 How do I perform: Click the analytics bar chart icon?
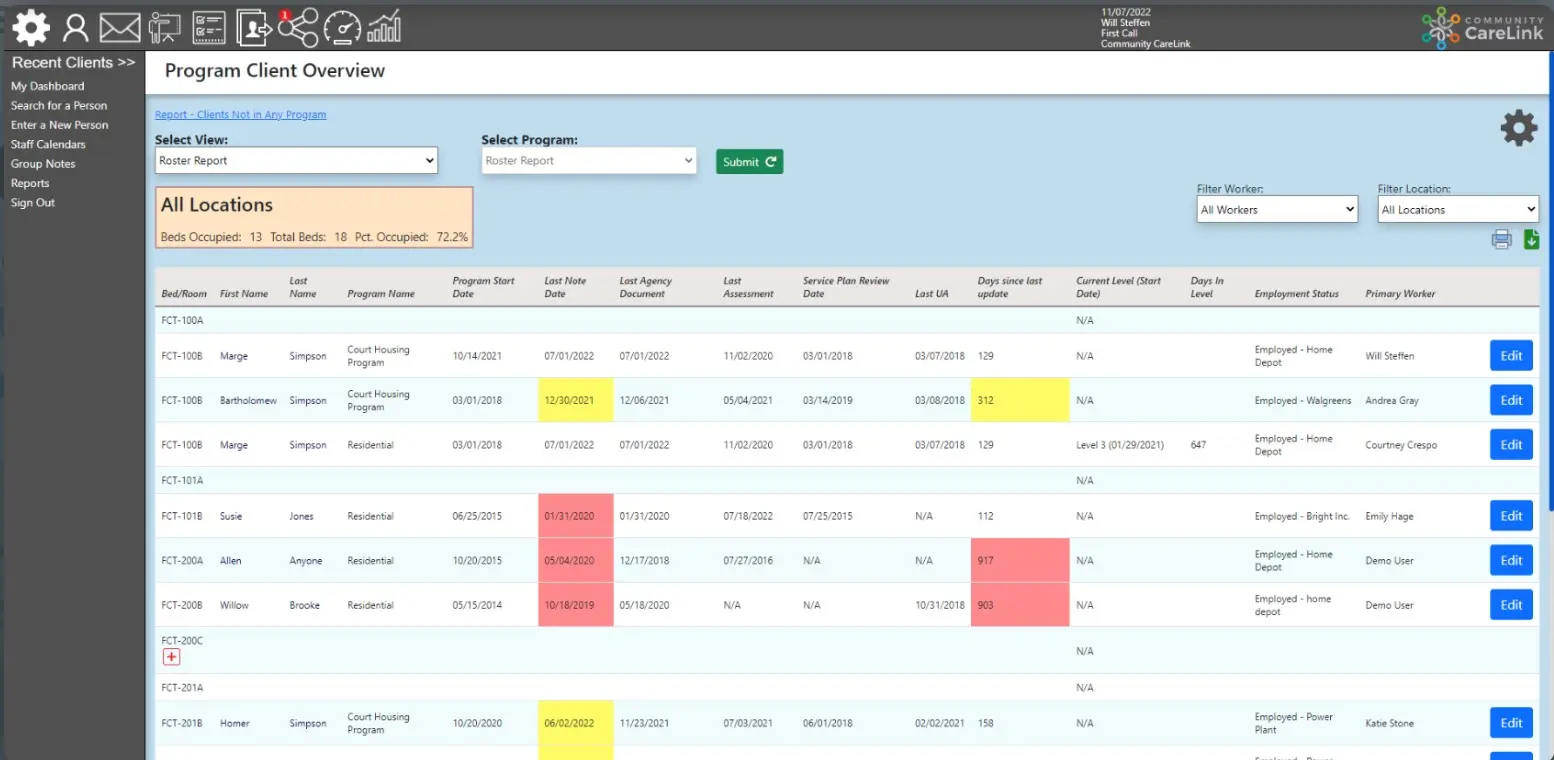click(x=385, y=27)
